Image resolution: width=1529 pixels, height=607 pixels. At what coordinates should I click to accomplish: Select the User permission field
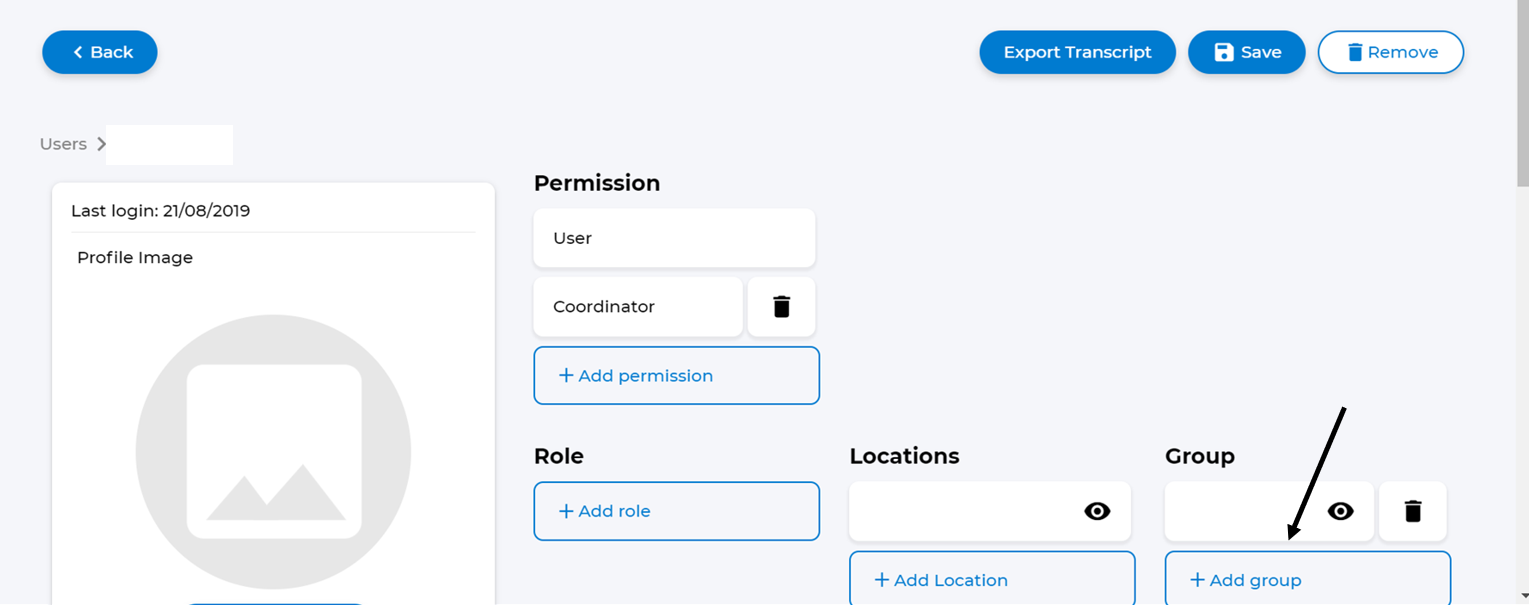click(x=674, y=238)
